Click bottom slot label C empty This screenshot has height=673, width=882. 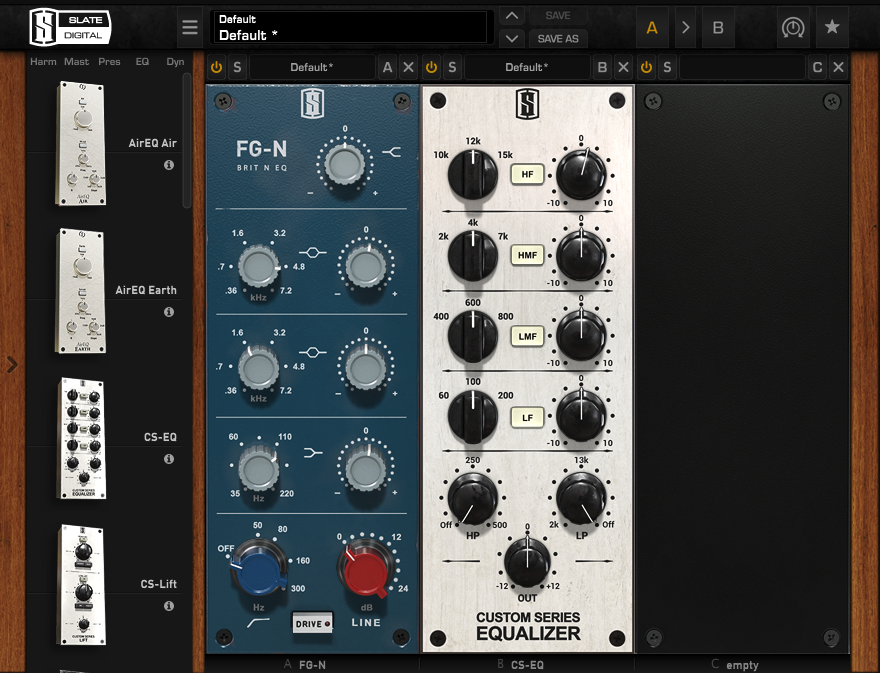click(x=735, y=665)
